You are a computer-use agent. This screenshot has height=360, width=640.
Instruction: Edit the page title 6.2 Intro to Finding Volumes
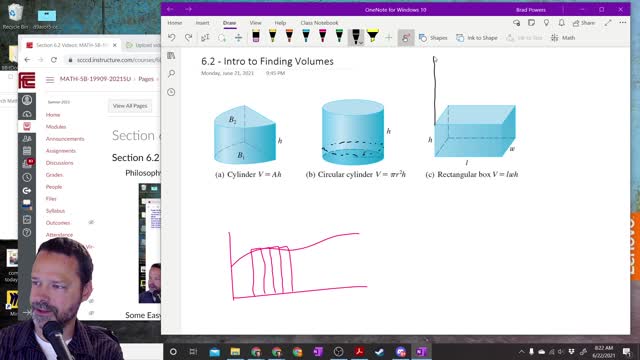267,61
